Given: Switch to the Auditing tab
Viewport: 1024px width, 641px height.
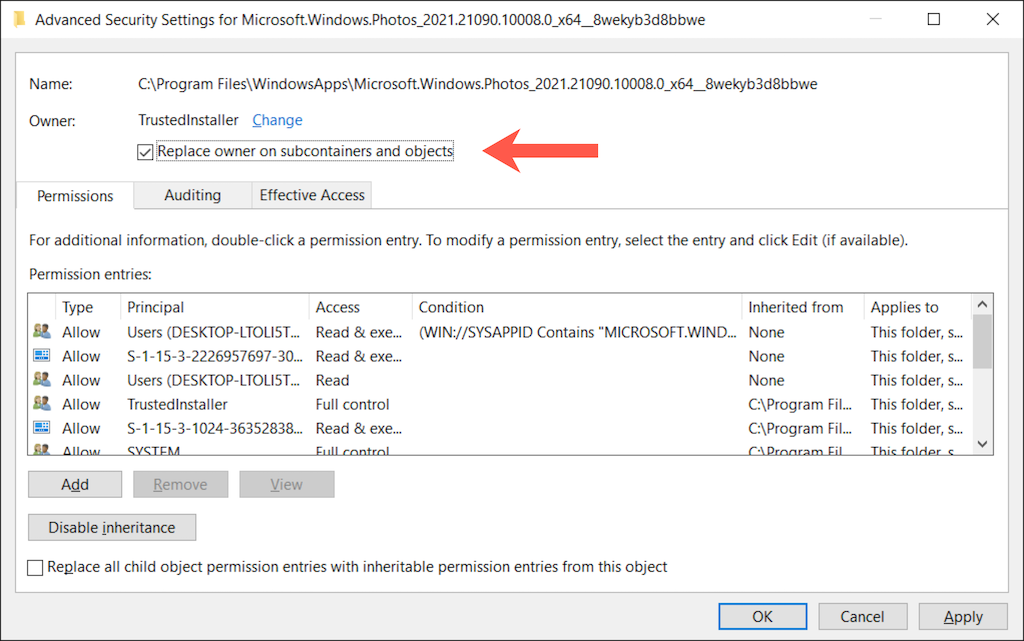Looking at the screenshot, I should (192, 195).
